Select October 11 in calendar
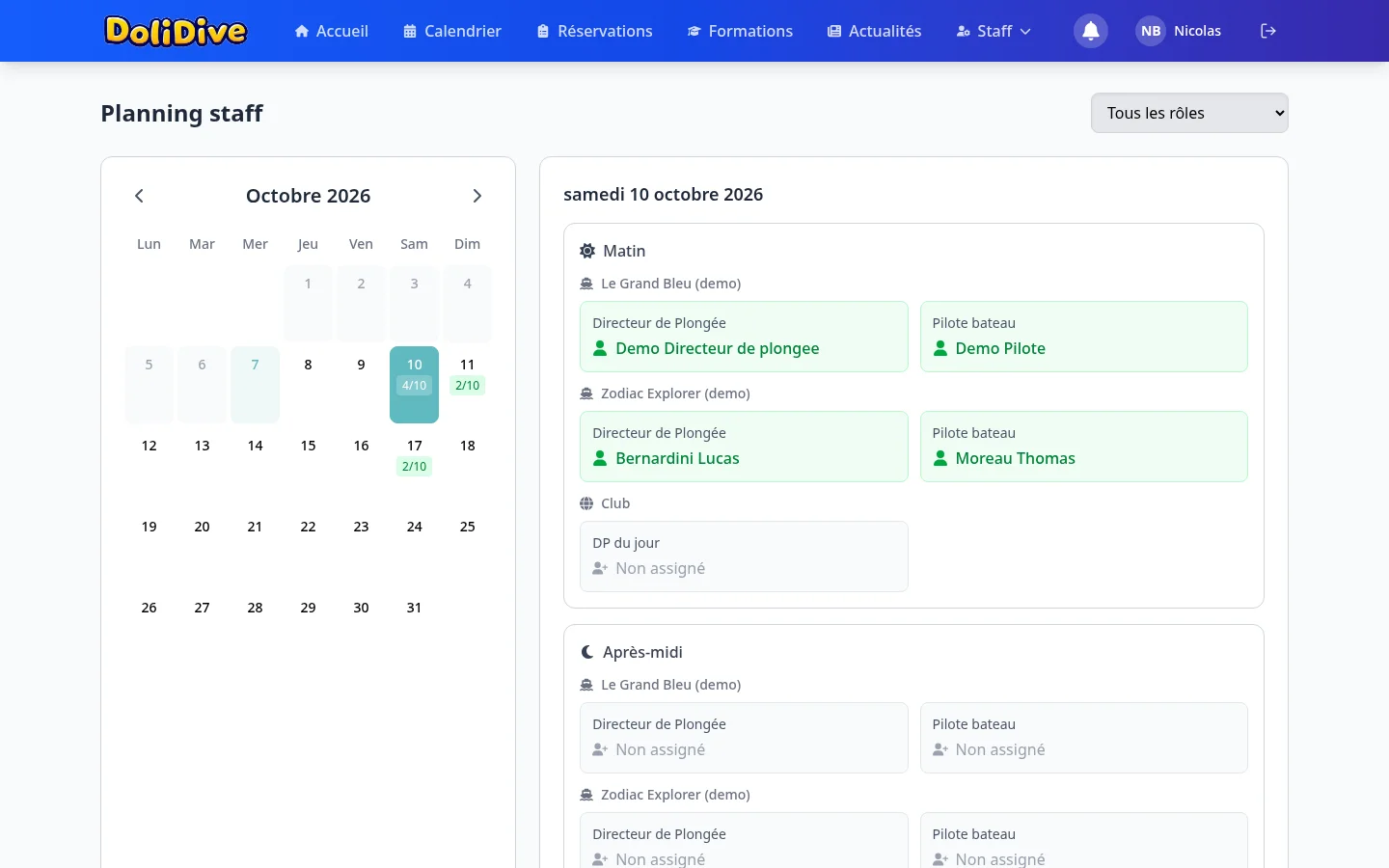1389x868 pixels. point(467,385)
